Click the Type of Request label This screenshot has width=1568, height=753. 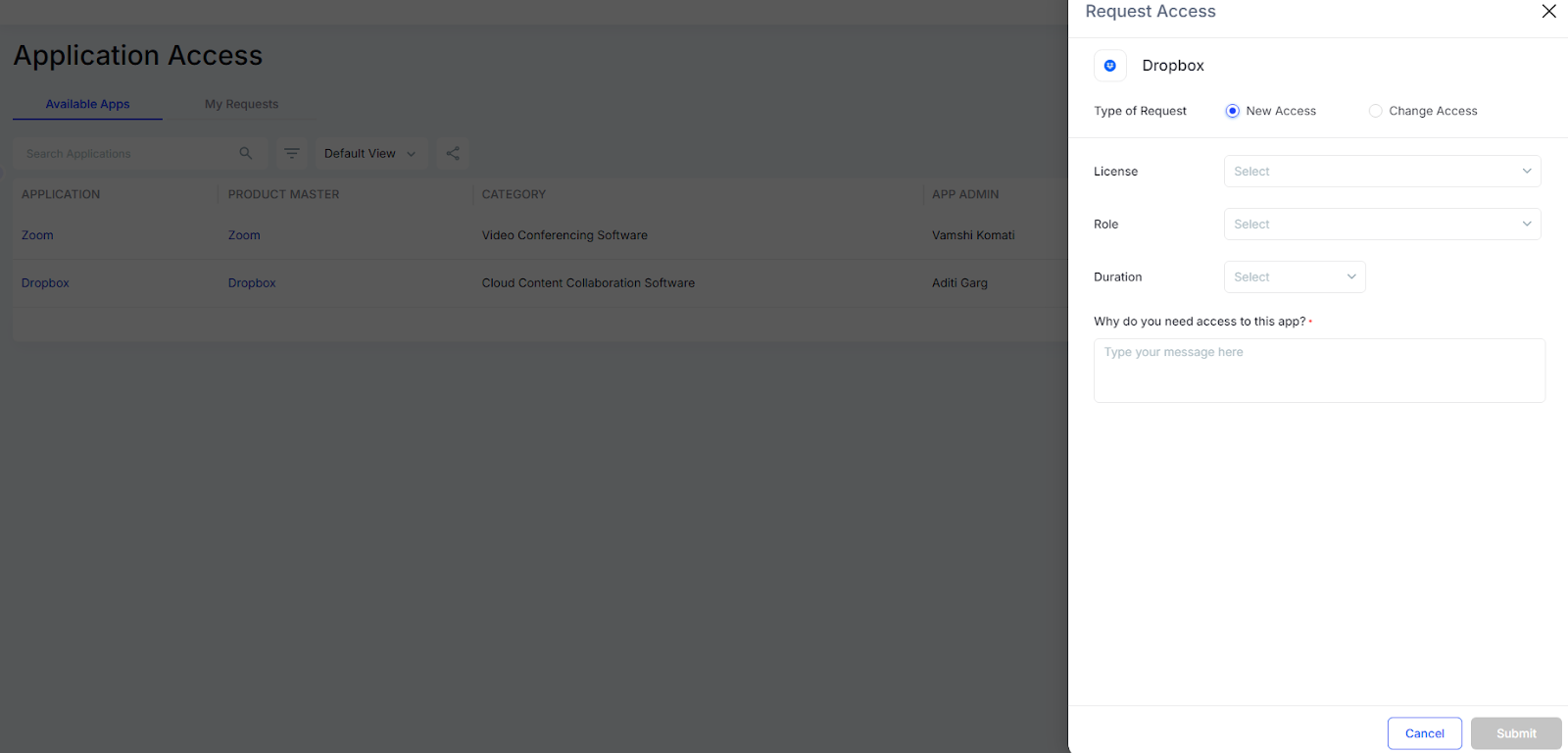click(x=1140, y=111)
